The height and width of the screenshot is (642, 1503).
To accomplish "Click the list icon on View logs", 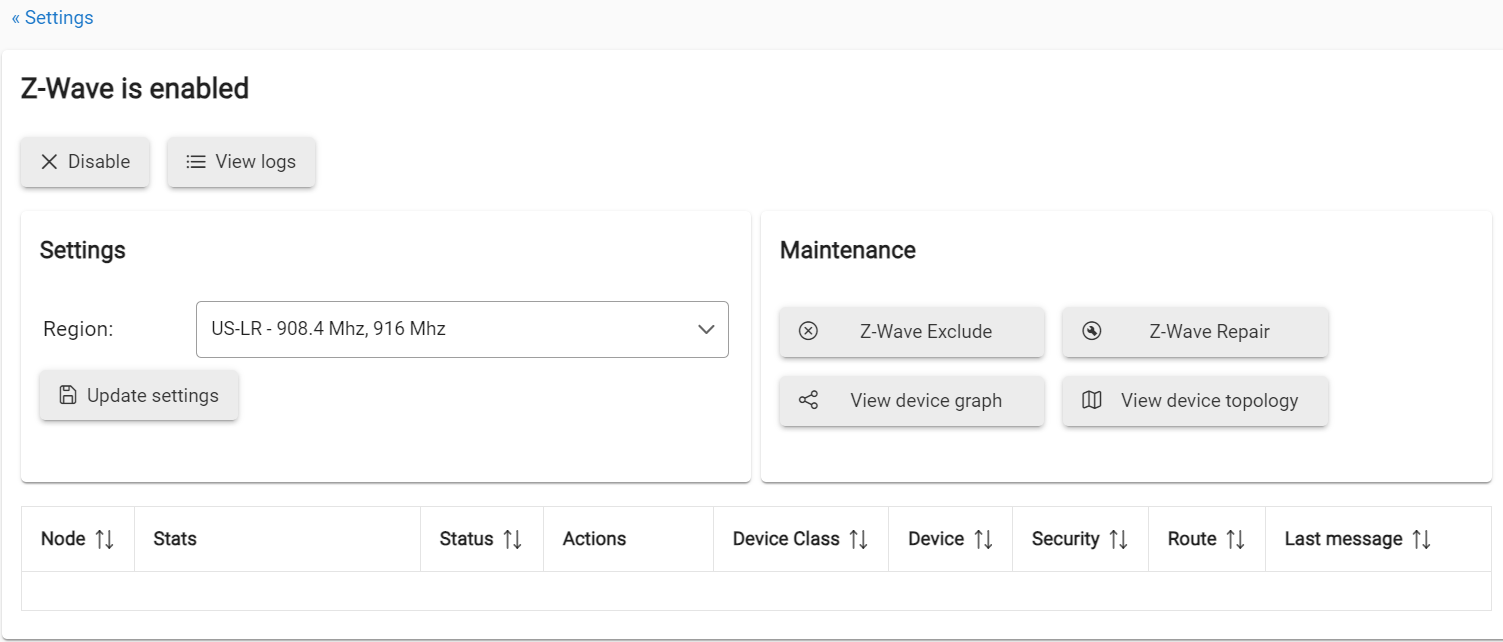I will (196, 160).
